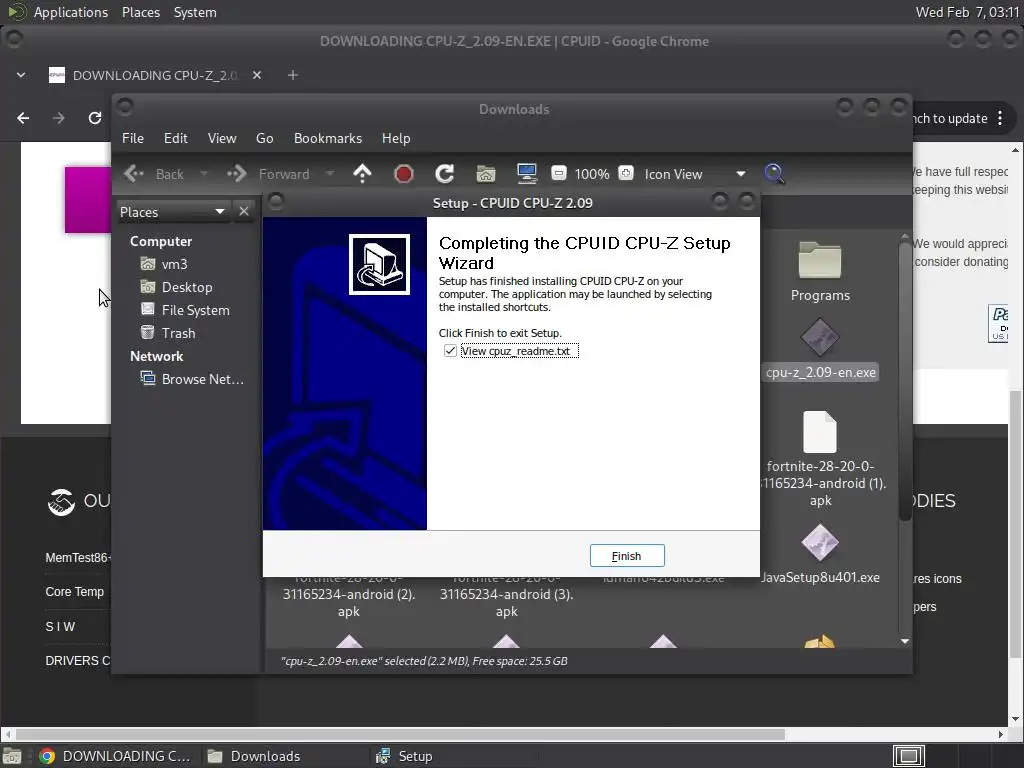Zoom in with the plus icon
The image size is (1024, 768).
626,173
